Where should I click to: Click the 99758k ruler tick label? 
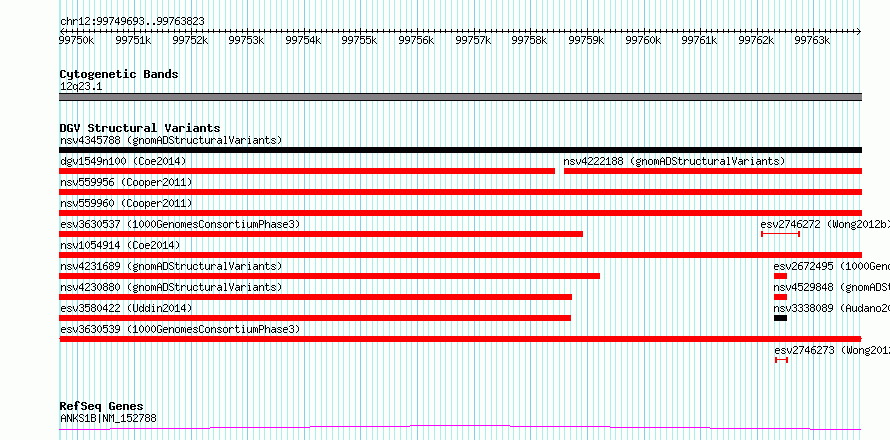pos(529,40)
